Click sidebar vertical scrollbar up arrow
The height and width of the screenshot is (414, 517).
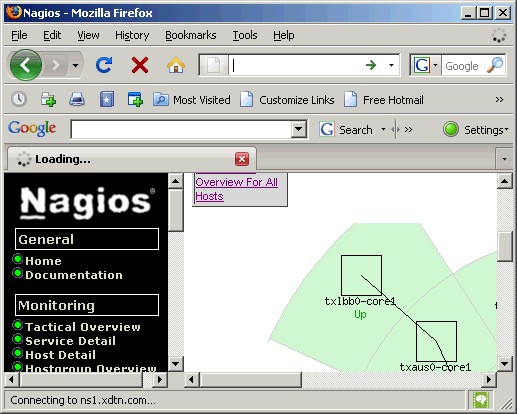coord(175,181)
